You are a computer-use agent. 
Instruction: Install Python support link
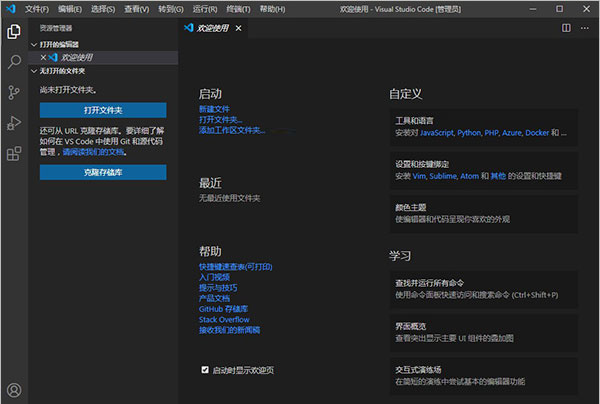(x=469, y=133)
